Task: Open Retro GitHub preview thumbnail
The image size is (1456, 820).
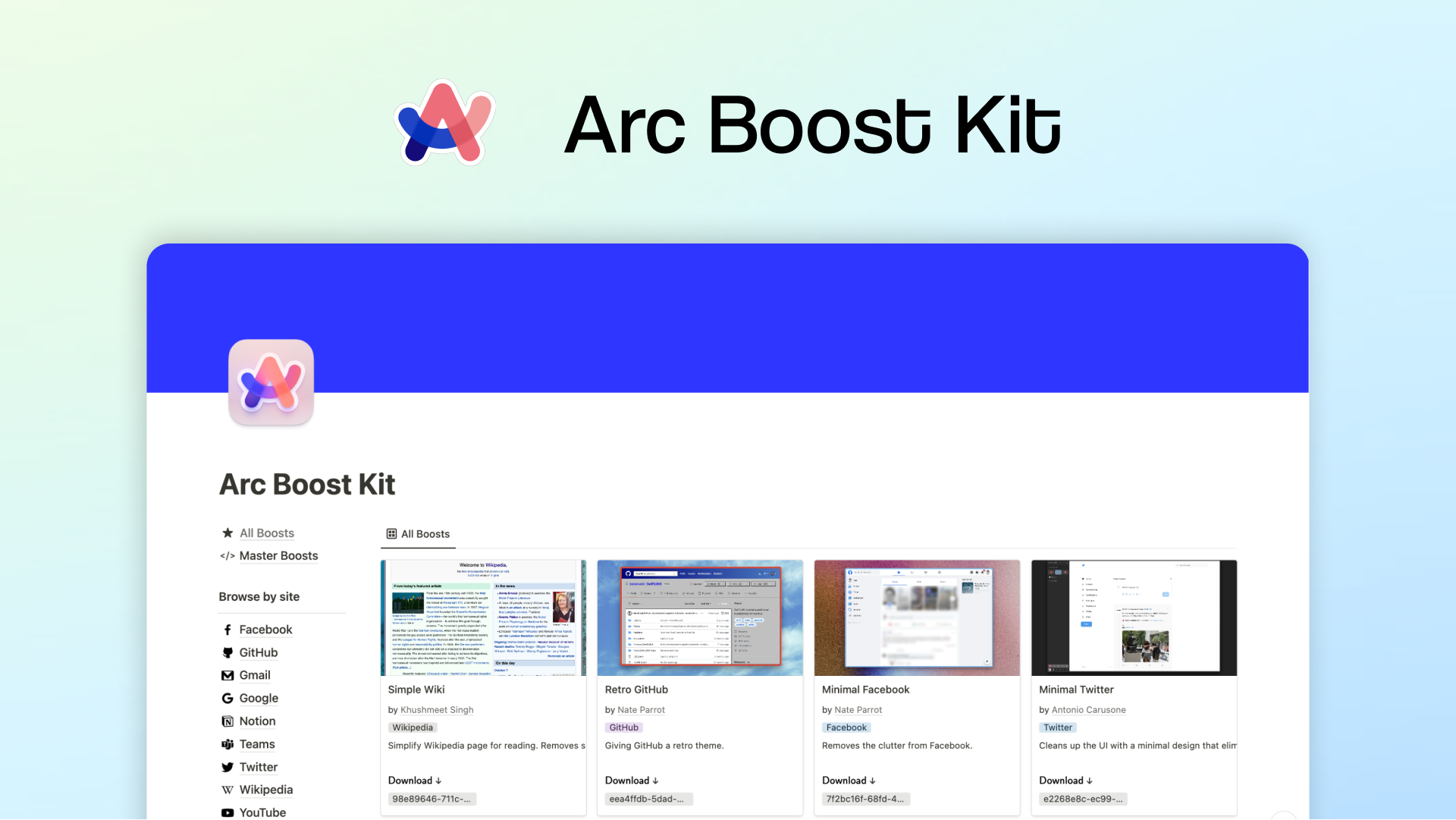Action: tap(700, 617)
